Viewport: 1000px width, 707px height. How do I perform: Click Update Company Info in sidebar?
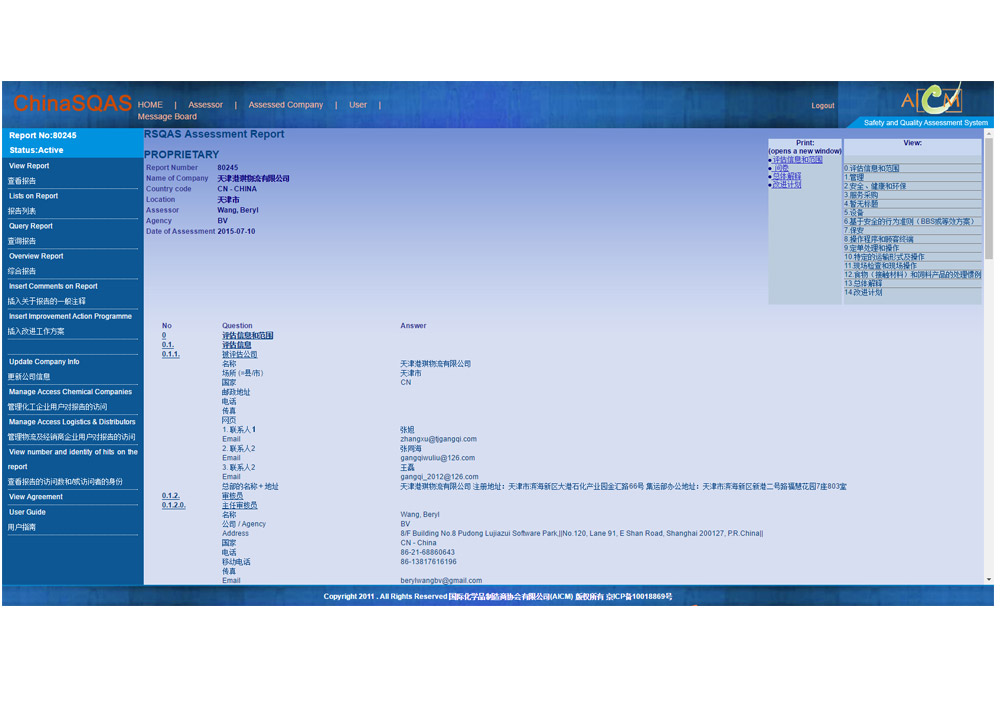click(44, 362)
